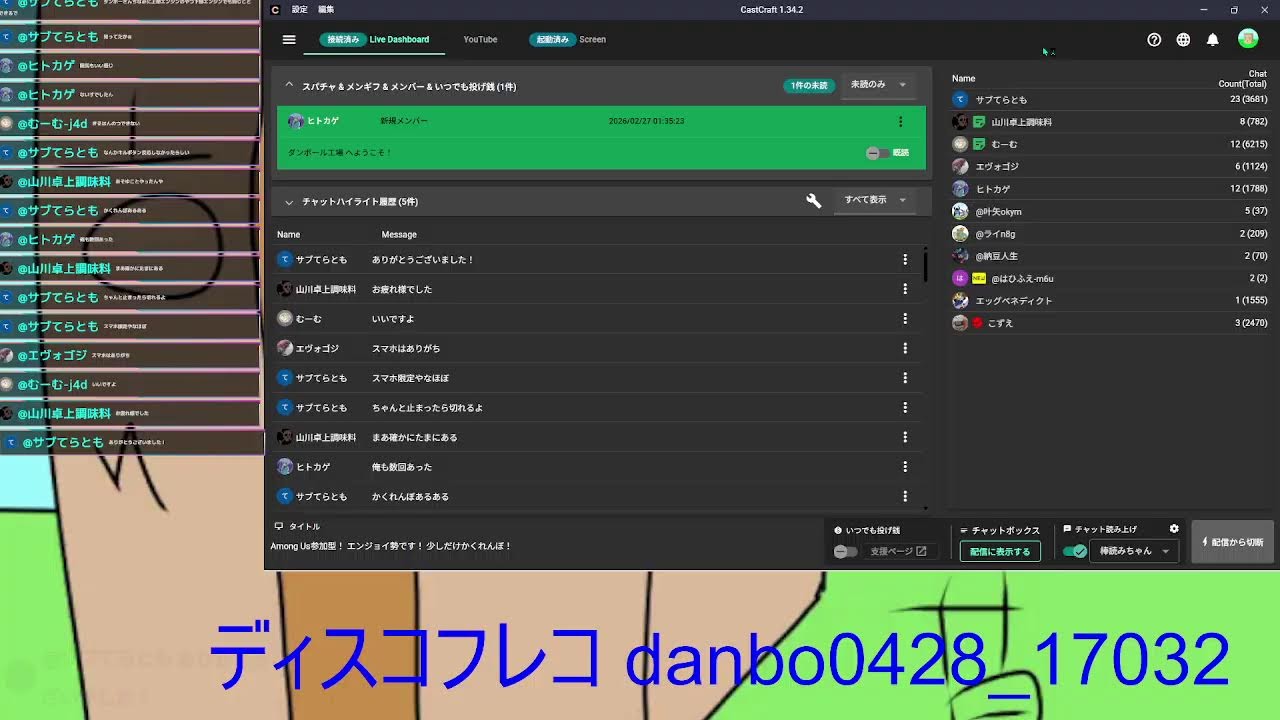Open options for message まあ確かにたまにある
This screenshot has width=1280, height=720.
(905, 437)
